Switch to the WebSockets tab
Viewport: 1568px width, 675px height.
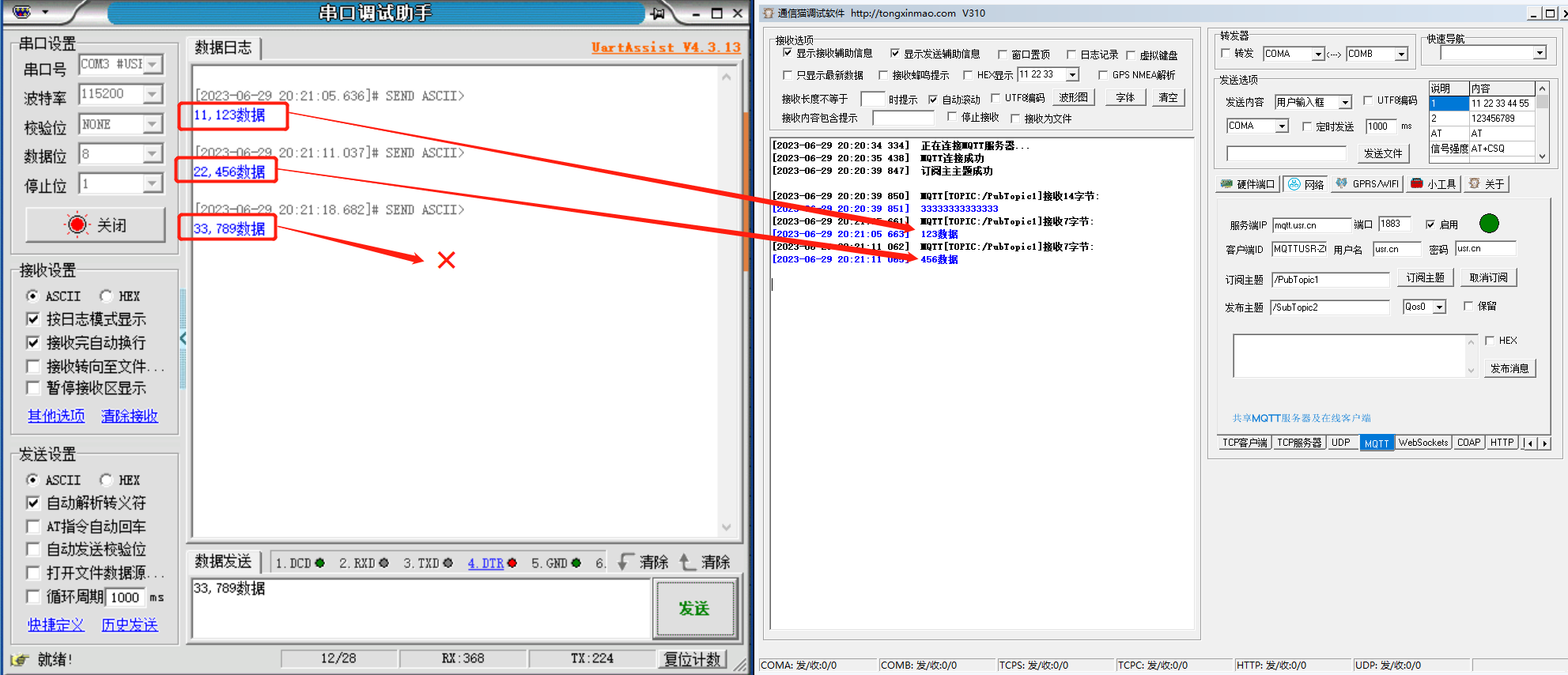[1423, 443]
